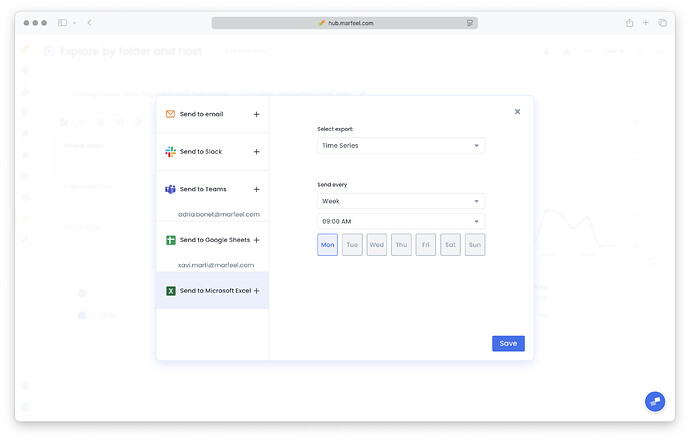Click the hub.marfeel.com address bar
690x439 pixels.
pos(344,22)
